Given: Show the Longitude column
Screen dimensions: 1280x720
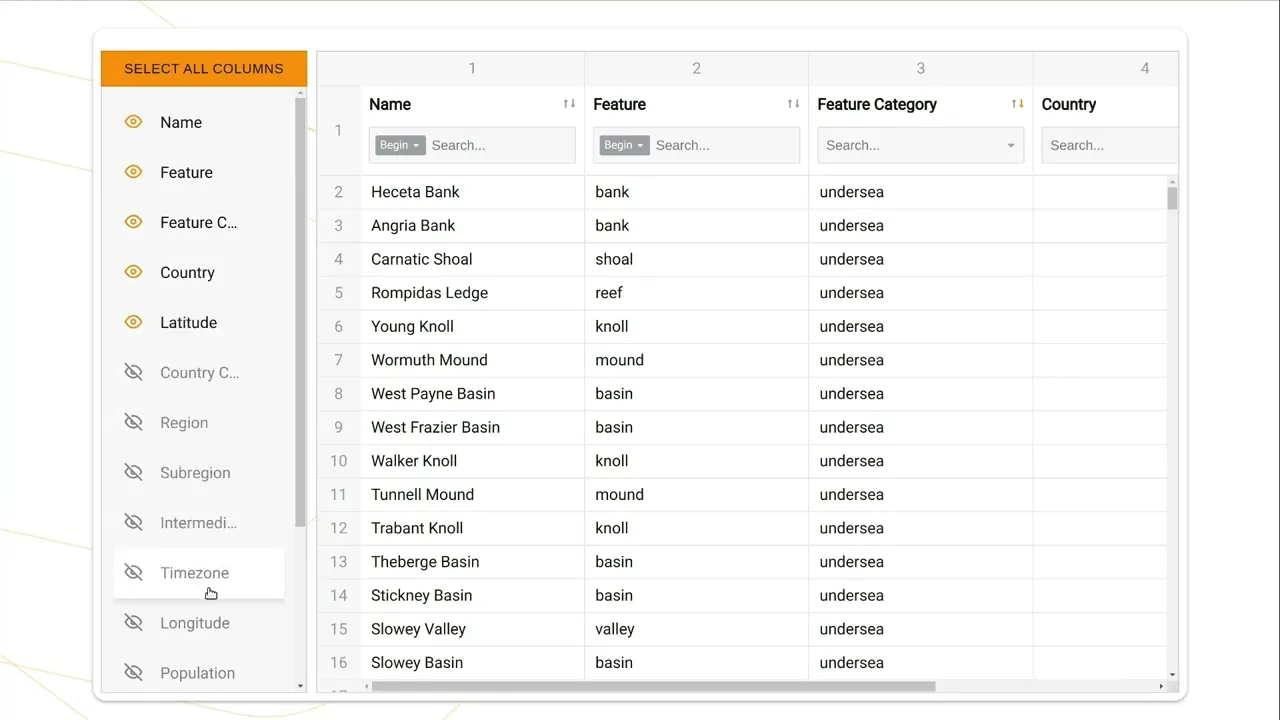Looking at the screenshot, I should click(x=133, y=622).
